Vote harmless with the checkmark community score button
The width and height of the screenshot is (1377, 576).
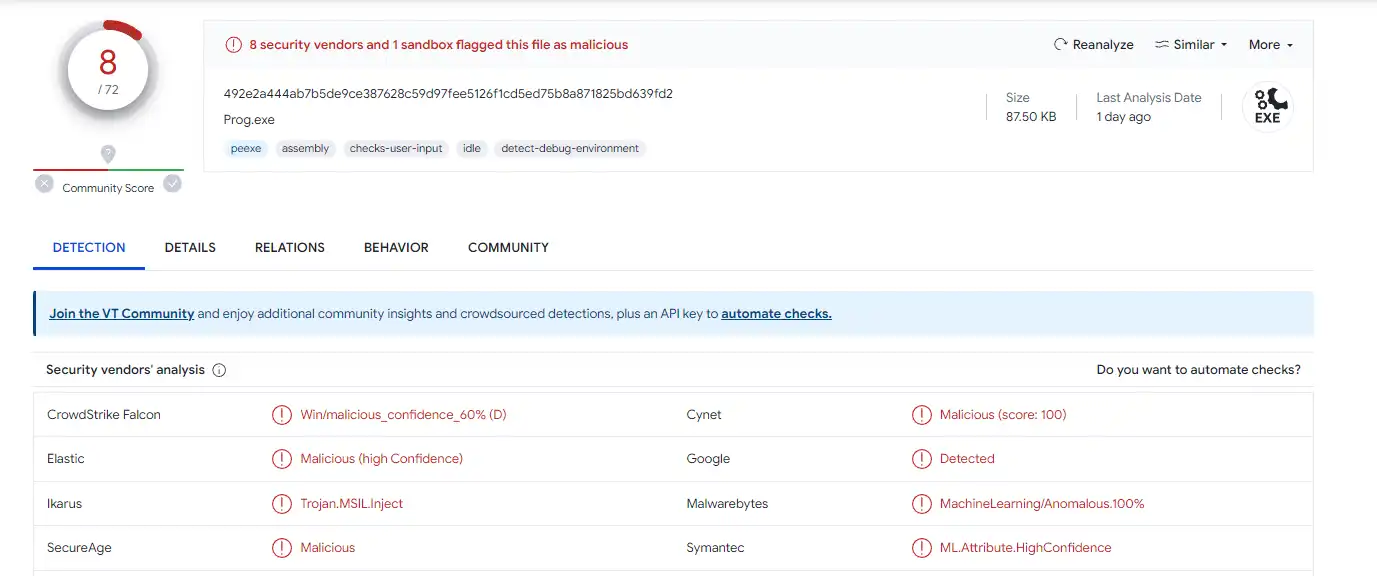pyautogui.click(x=173, y=184)
